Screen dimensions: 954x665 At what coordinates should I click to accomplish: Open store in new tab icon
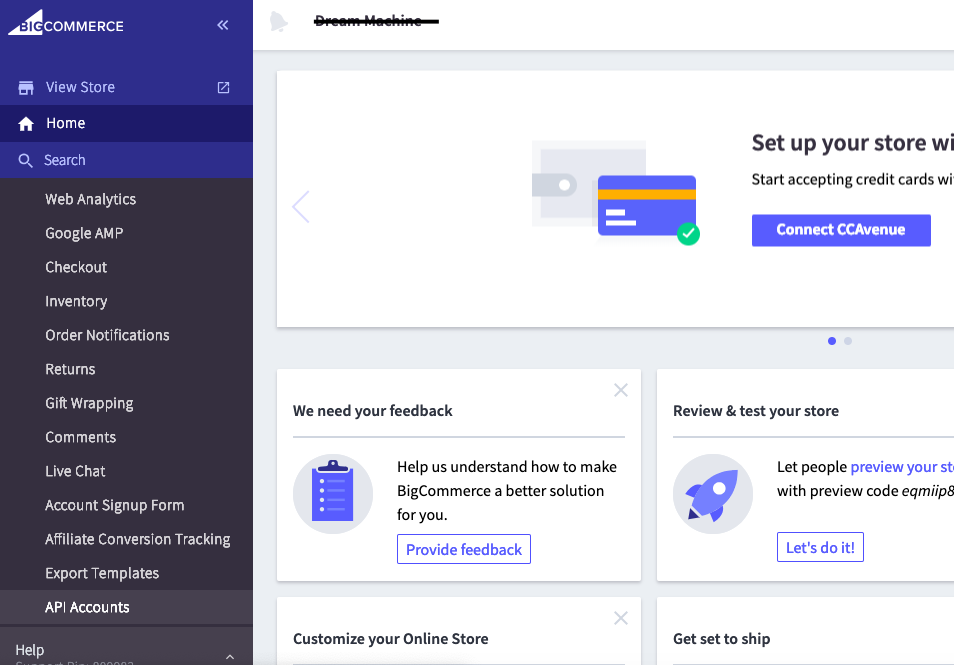(223, 88)
